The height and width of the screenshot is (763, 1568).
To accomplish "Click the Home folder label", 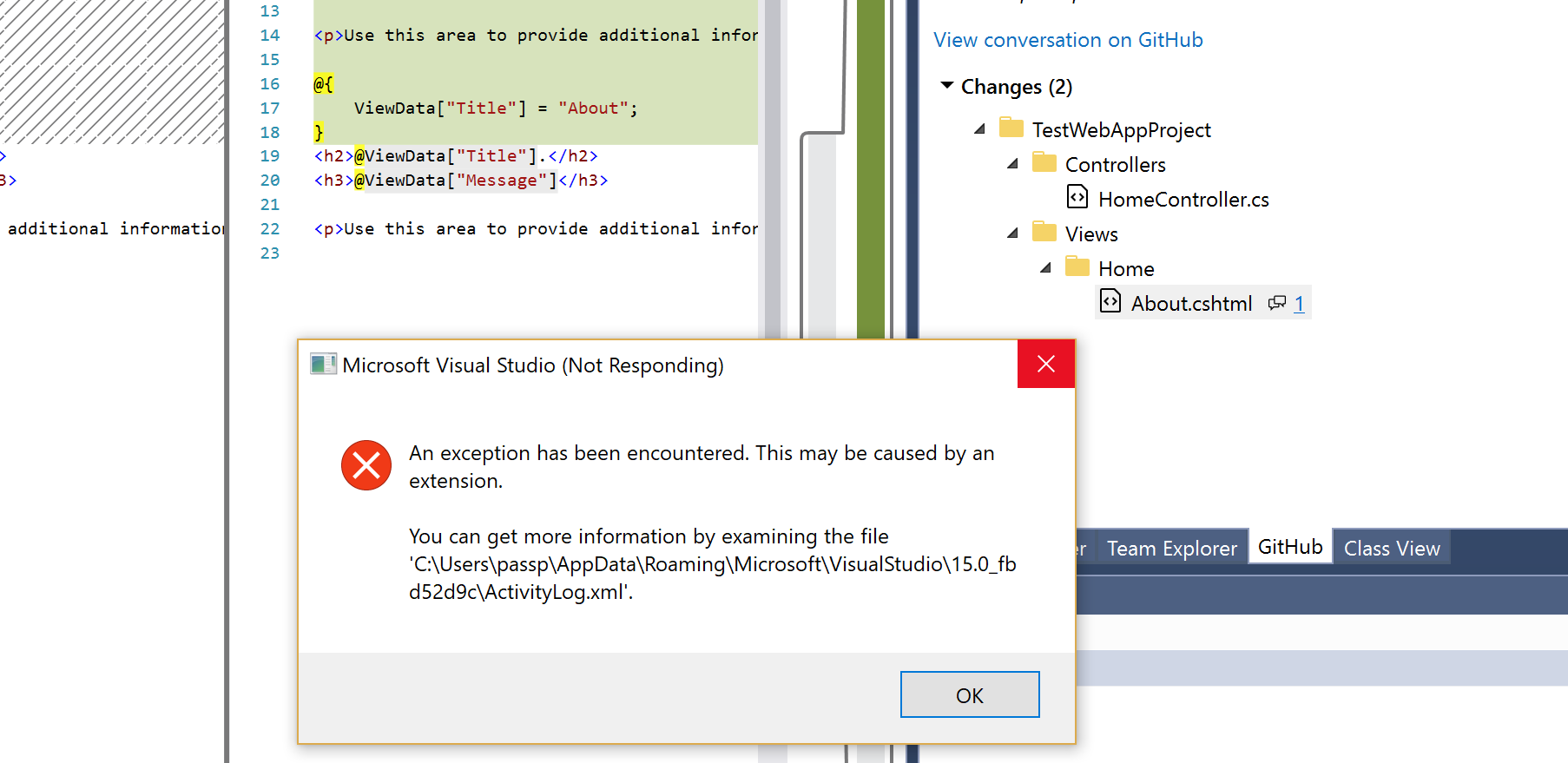I will pos(1126,269).
